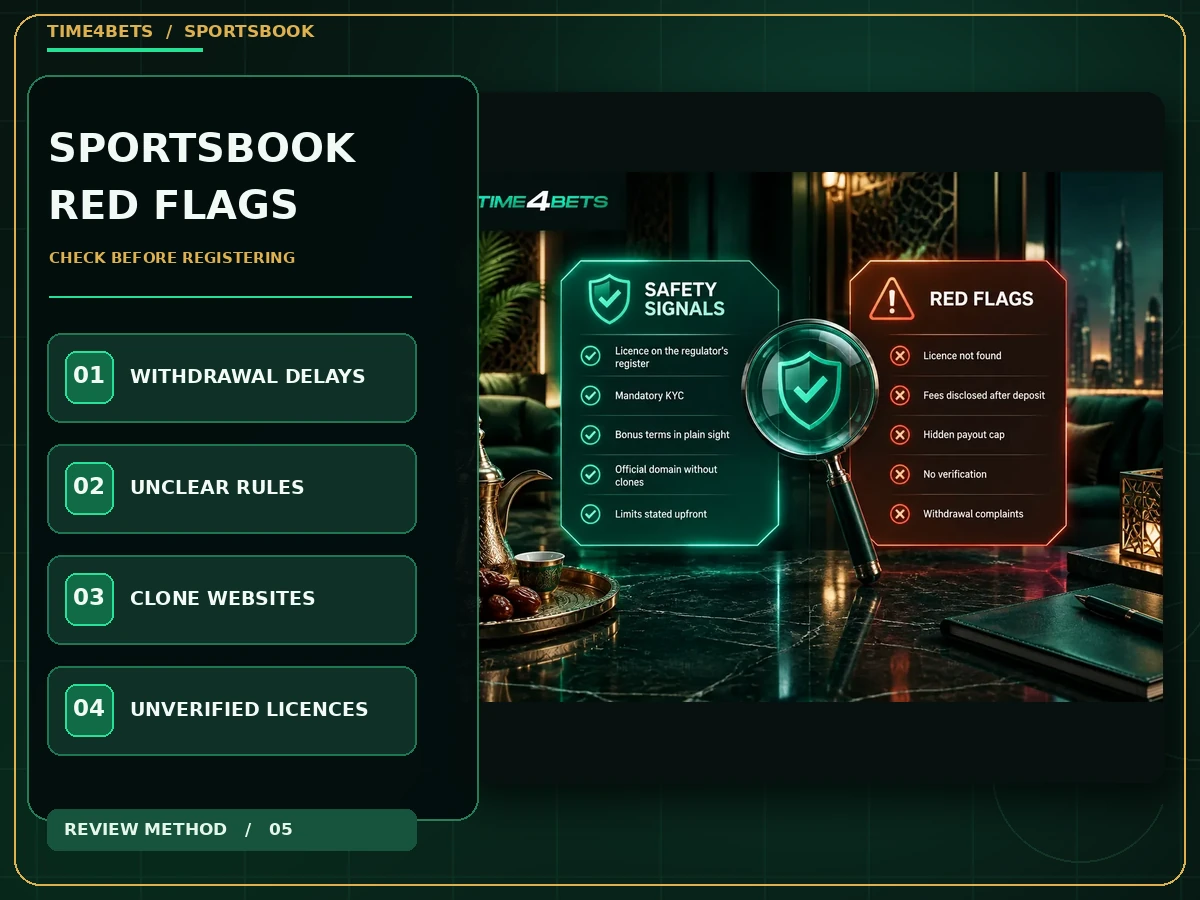1200x900 pixels.
Task: Click text Licence on the regulator's register
Action: [x=671, y=357]
